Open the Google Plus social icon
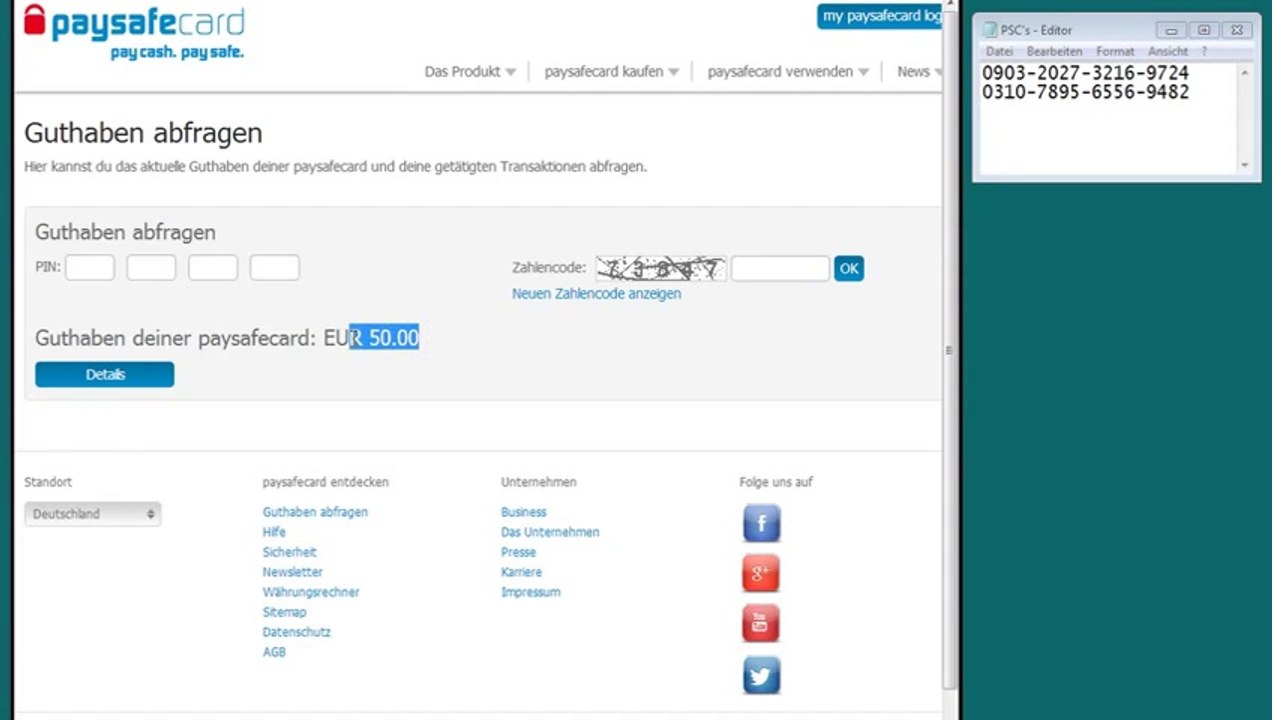This screenshot has height=720, width=1272. point(761,573)
